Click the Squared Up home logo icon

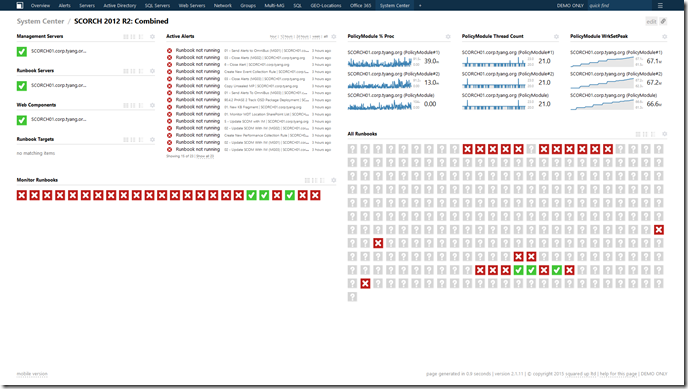[x=20, y=5]
